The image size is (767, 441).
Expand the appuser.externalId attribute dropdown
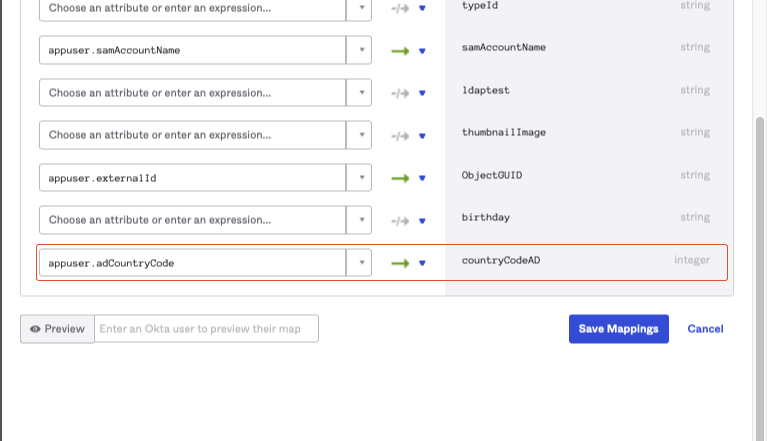359,178
